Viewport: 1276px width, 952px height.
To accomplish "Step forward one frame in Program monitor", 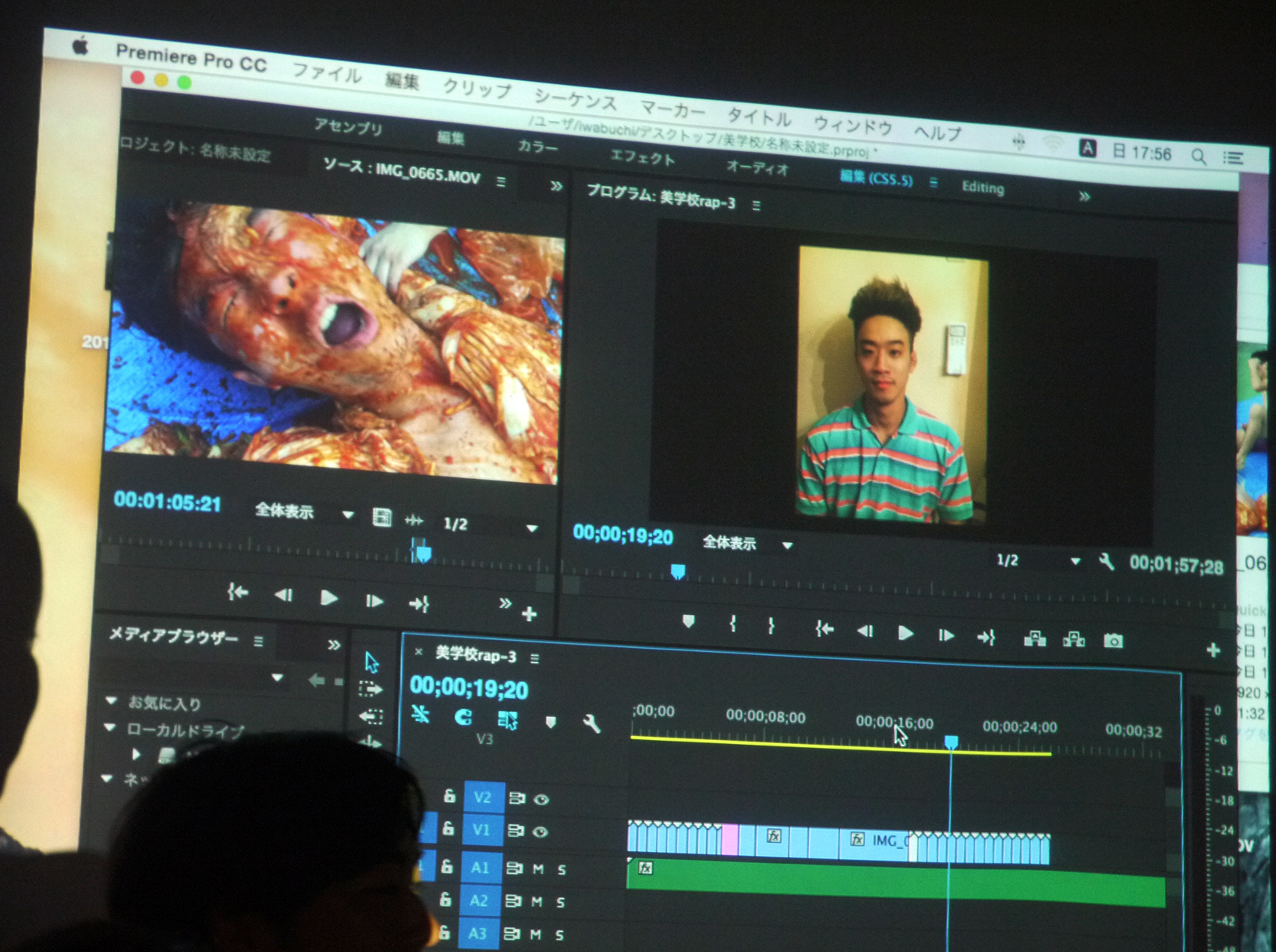I will pos(946,635).
